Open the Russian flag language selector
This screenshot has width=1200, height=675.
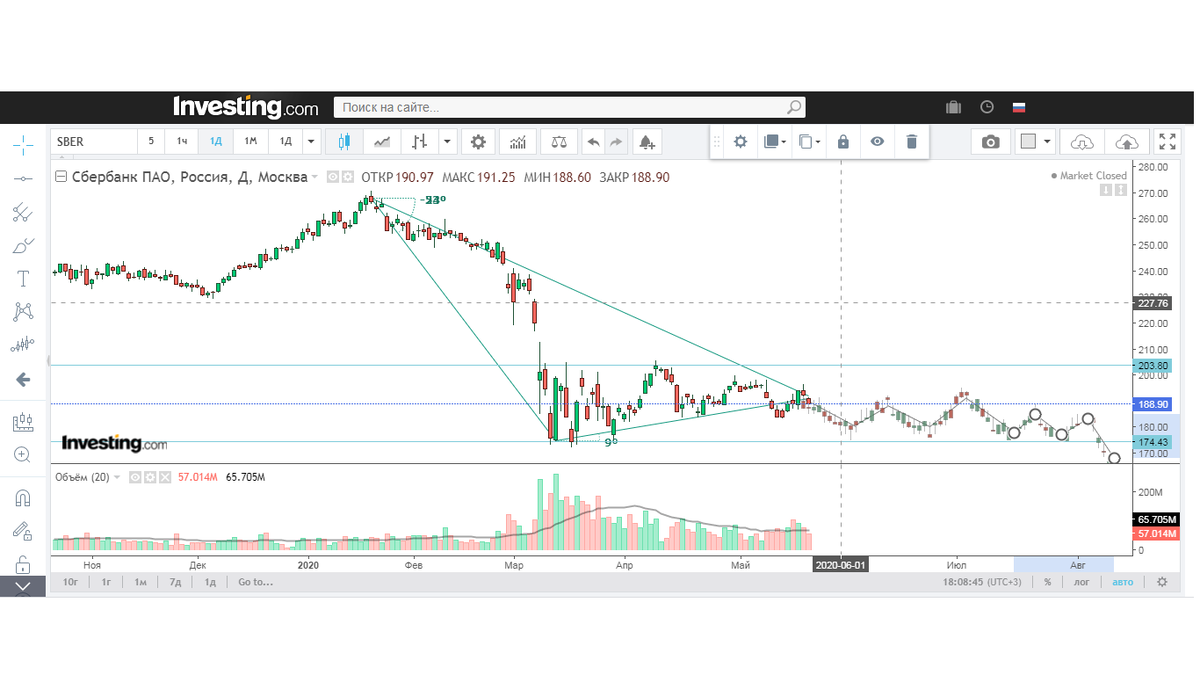pos(1020,107)
